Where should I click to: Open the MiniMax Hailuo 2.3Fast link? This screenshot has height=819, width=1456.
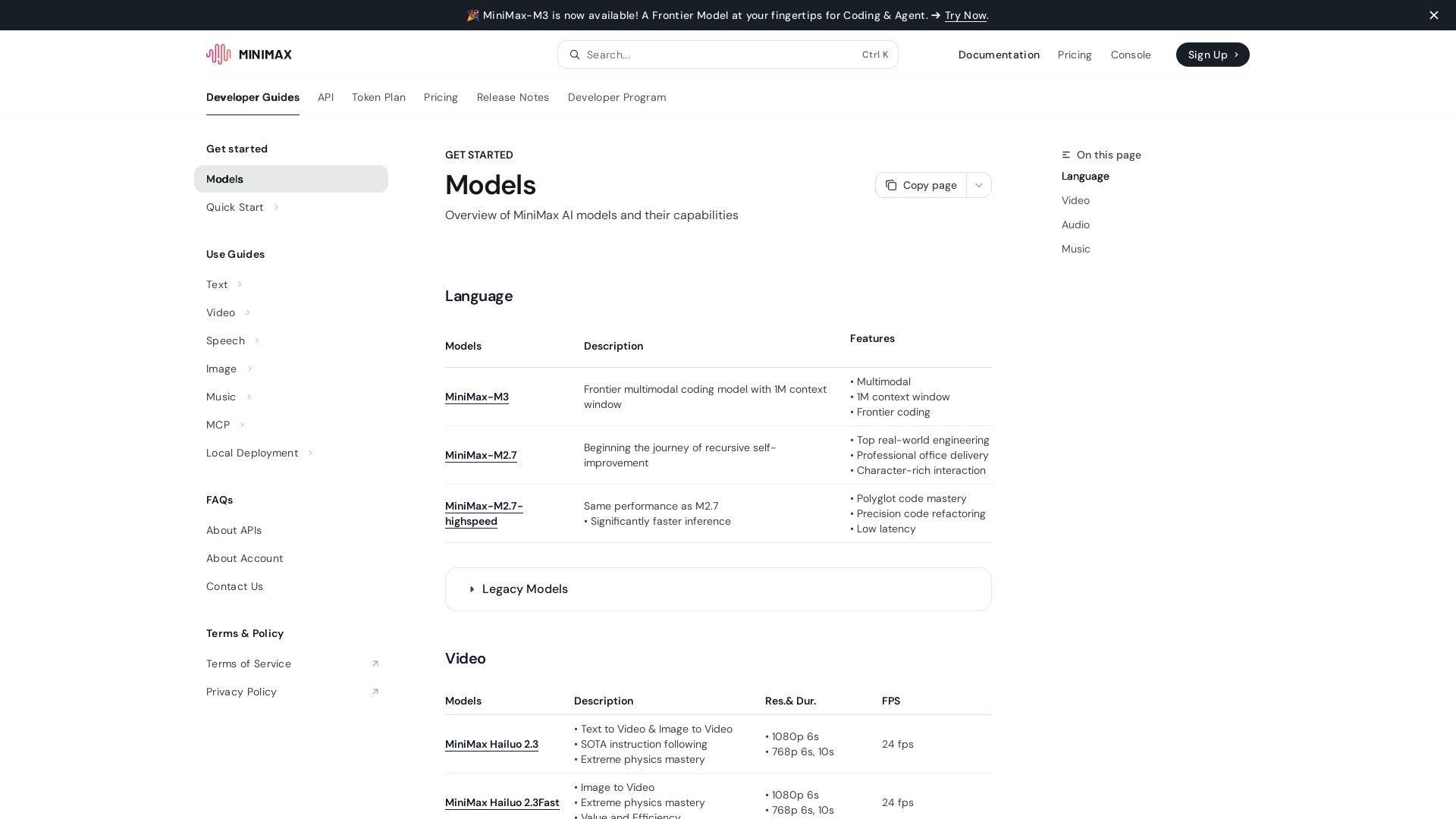coord(502,802)
